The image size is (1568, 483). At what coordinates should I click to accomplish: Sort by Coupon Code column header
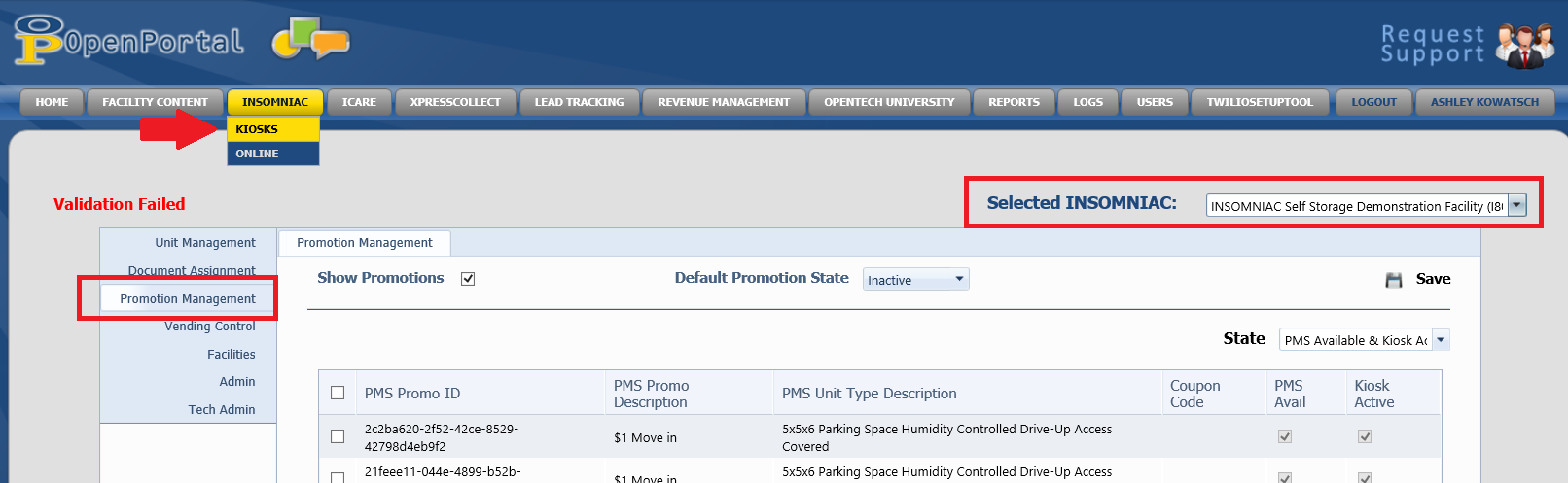point(1194,394)
